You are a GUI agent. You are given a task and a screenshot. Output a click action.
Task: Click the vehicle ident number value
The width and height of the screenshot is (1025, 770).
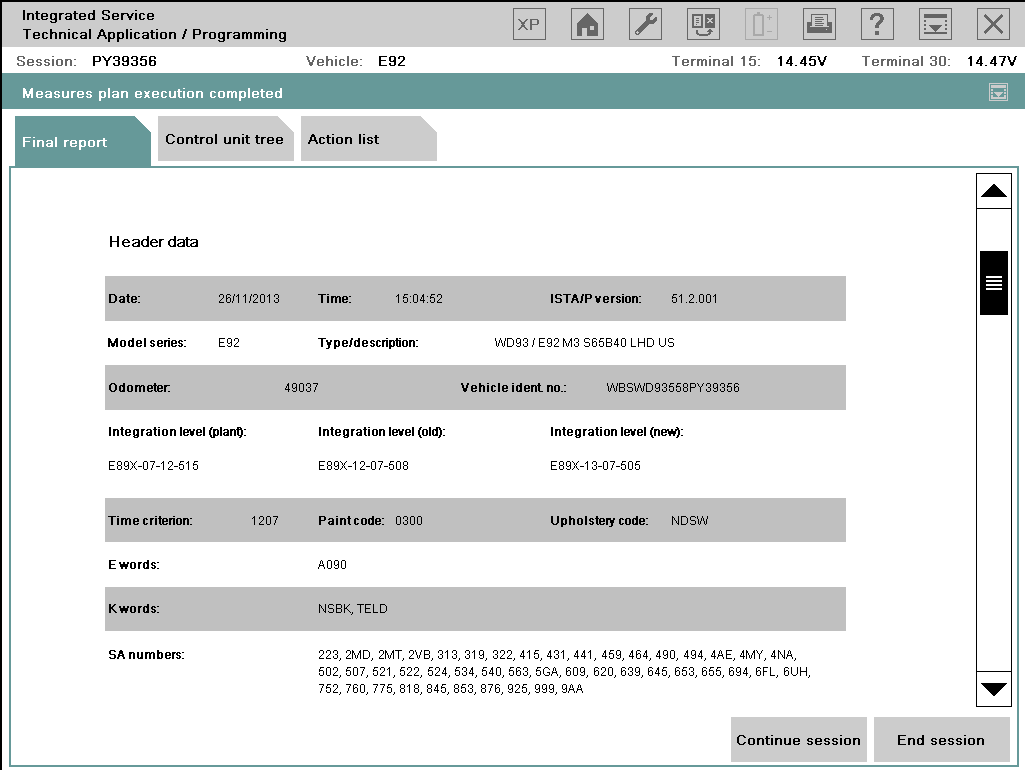click(x=673, y=388)
